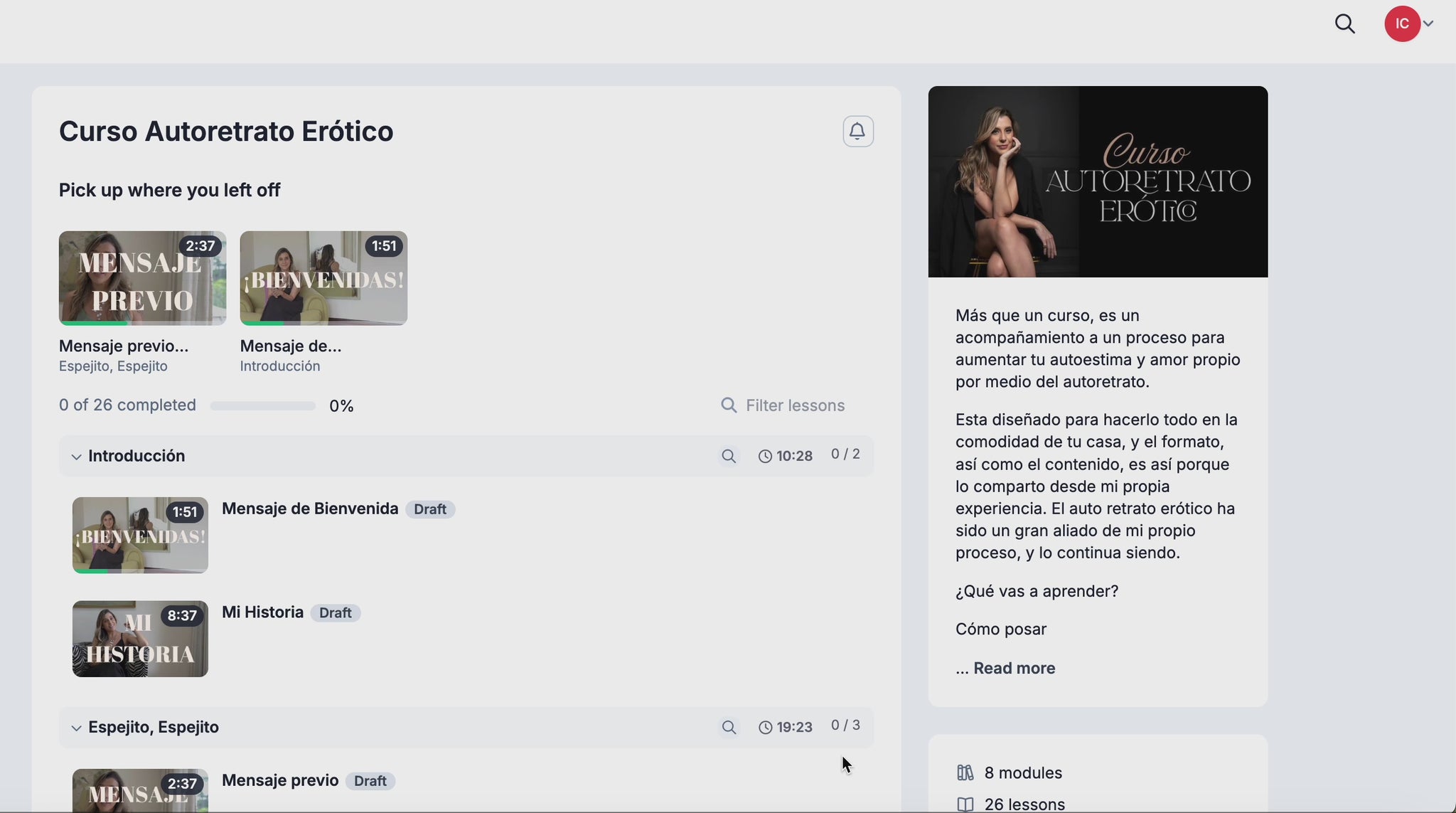Screen dimensions: 1456x813
Task: Click the IC user avatar
Action: pyautogui.click(x=1401, y=24)
